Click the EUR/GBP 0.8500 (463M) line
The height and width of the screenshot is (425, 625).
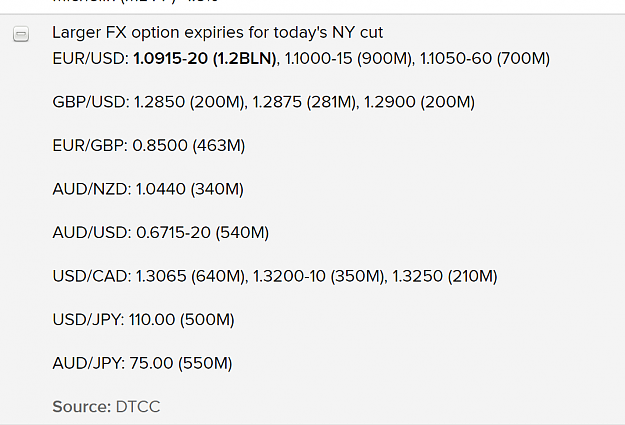(149, 146)
